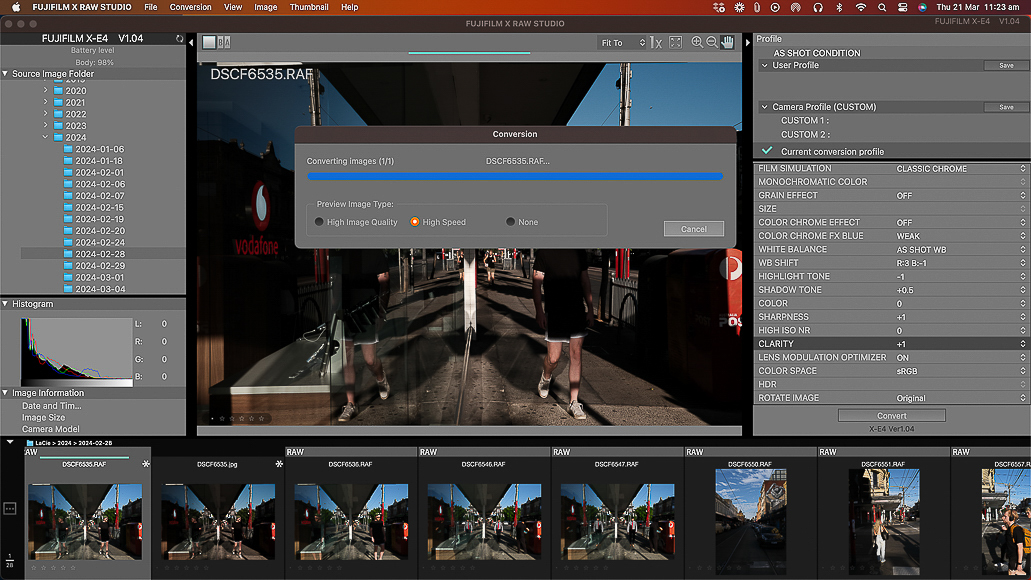
Task: Collapse the filmstrip with the triangle icon
Action: pos(10,442)
